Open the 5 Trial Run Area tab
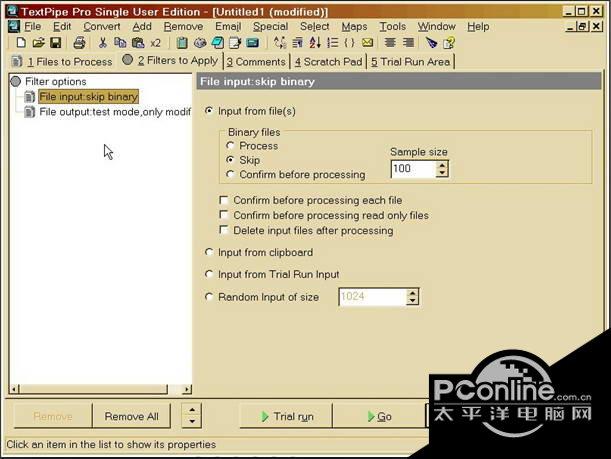Image resolution: width=611 pixels, height=459 pixels. tap(410, 62)
